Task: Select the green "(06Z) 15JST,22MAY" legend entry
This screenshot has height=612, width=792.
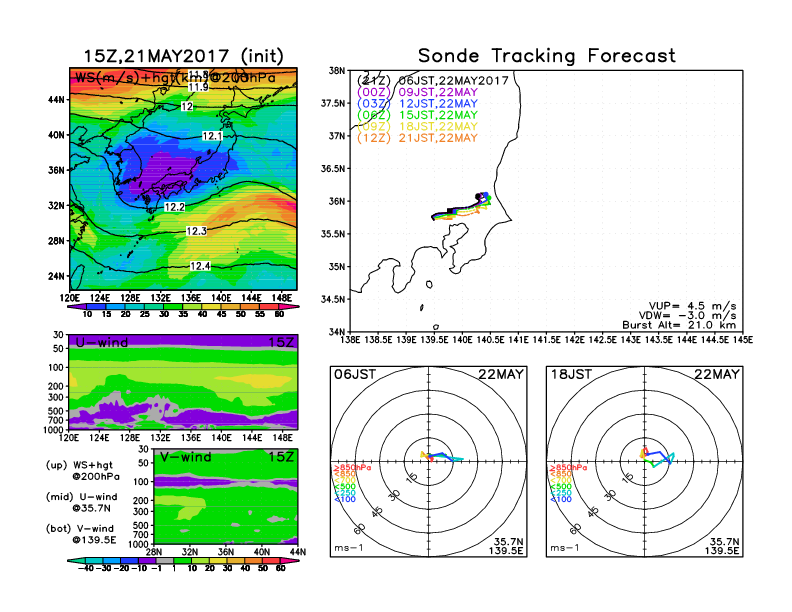Action: click(x=417, y=115)
